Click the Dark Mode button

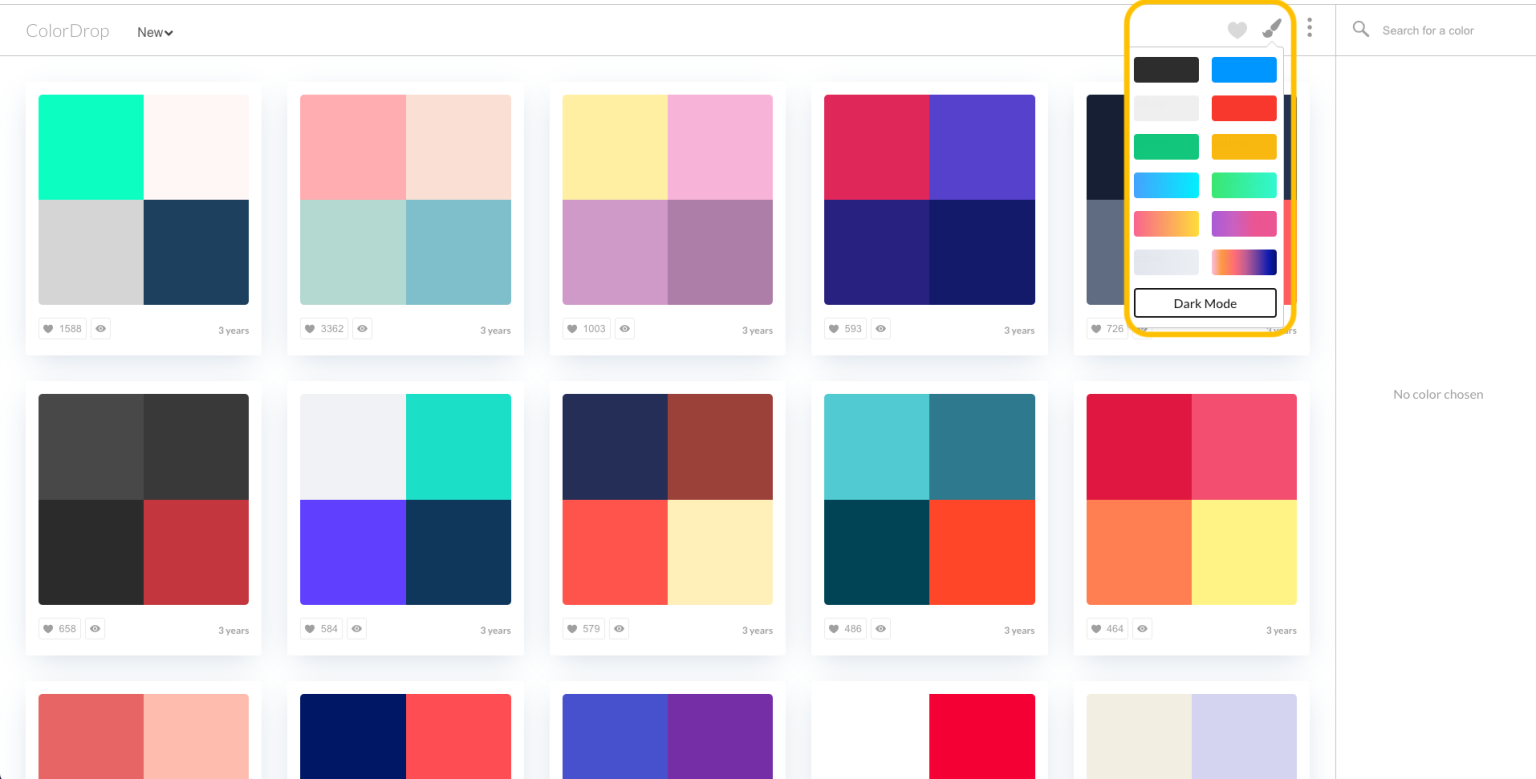(1205, 303)
